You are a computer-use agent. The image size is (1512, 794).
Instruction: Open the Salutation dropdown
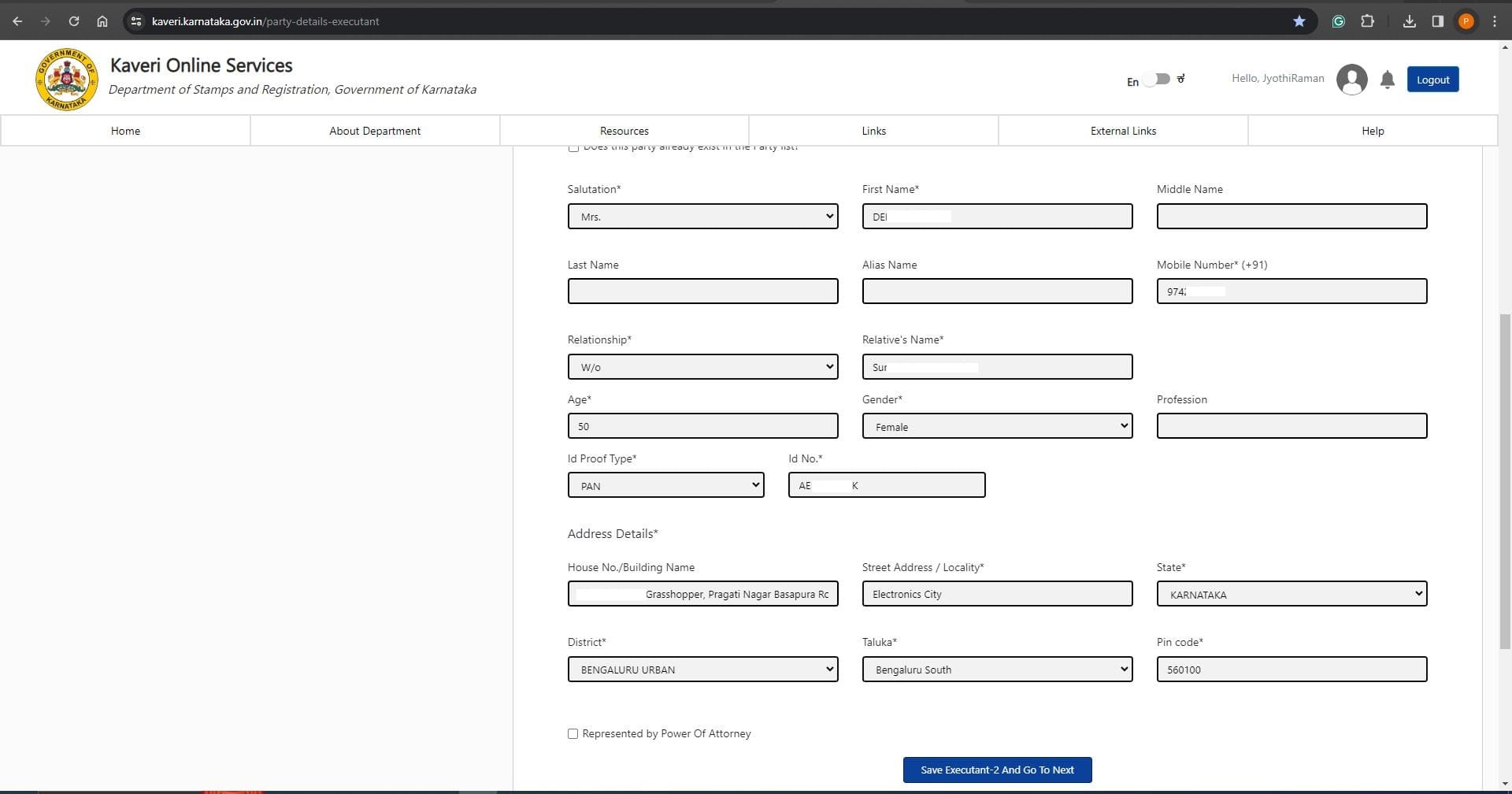pyautogui.click(x=702, y=217)
